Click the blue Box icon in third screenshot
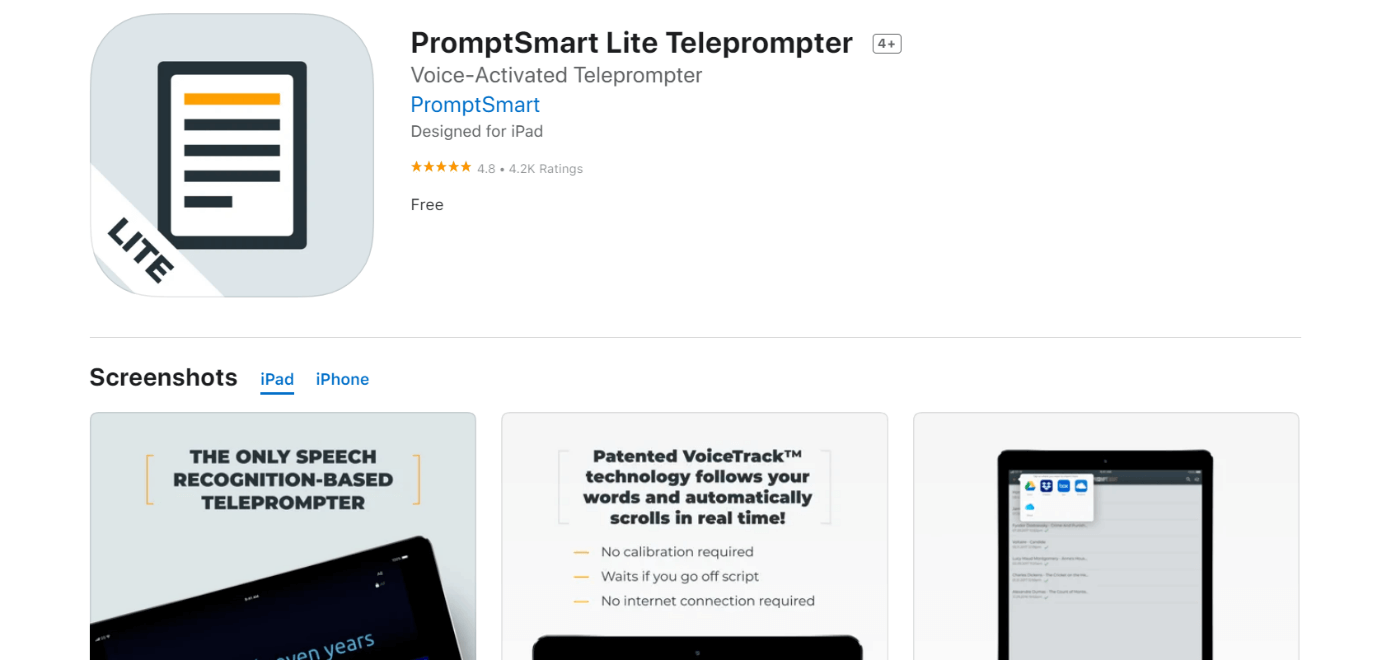Viewport: 1377px width, 660px height. [x=1063, y=486]
